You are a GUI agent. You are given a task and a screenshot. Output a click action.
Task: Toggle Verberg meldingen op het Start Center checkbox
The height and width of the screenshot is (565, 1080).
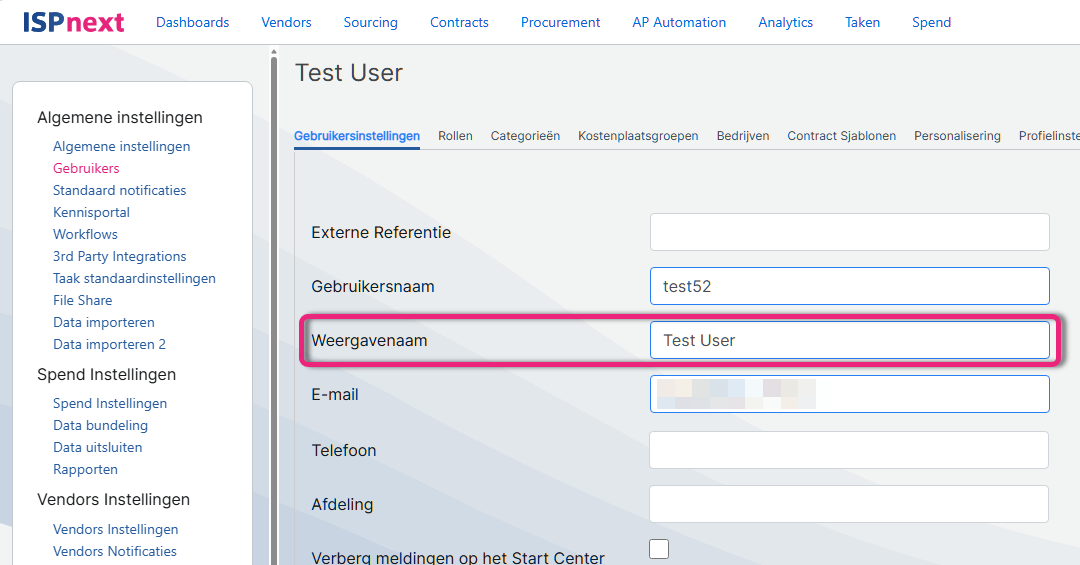tap(659, 549)
